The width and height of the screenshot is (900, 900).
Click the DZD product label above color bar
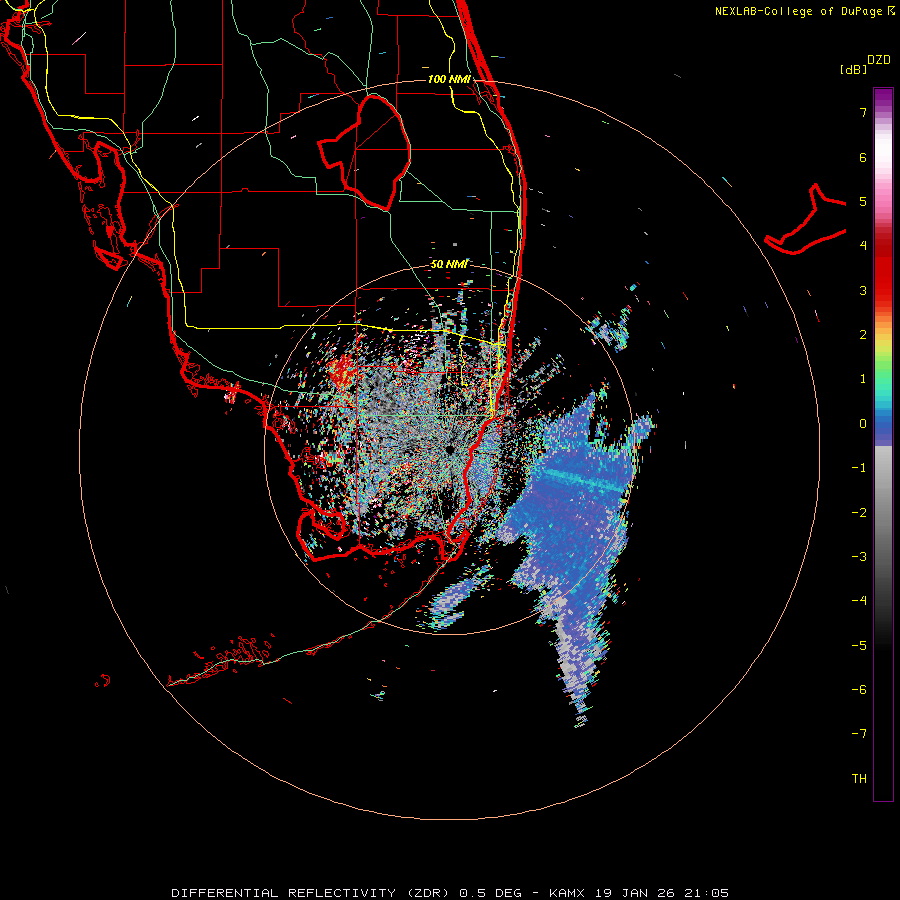(878, 60)
